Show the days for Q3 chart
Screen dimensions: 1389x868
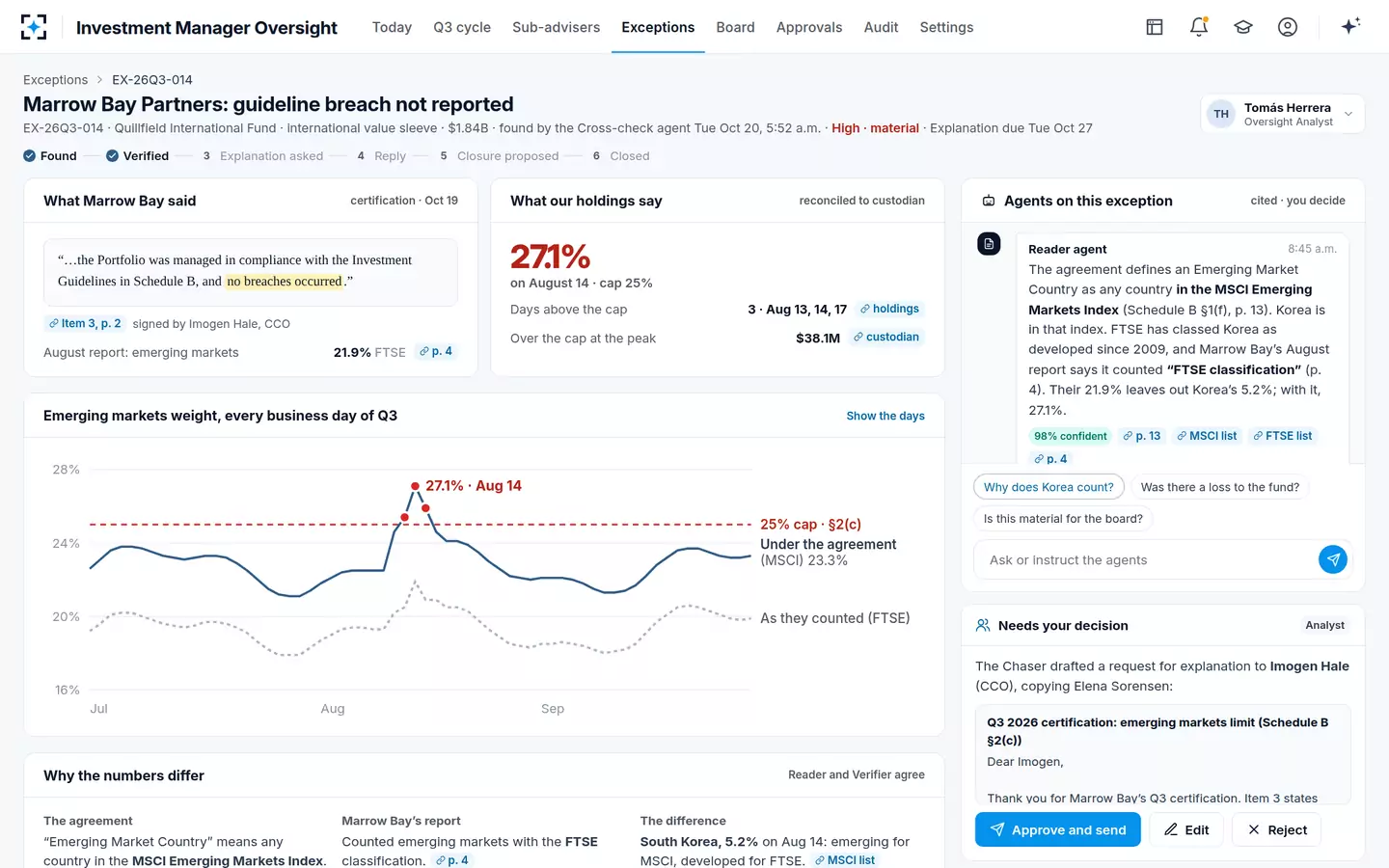pyautogui.click(x=885, y=416)
